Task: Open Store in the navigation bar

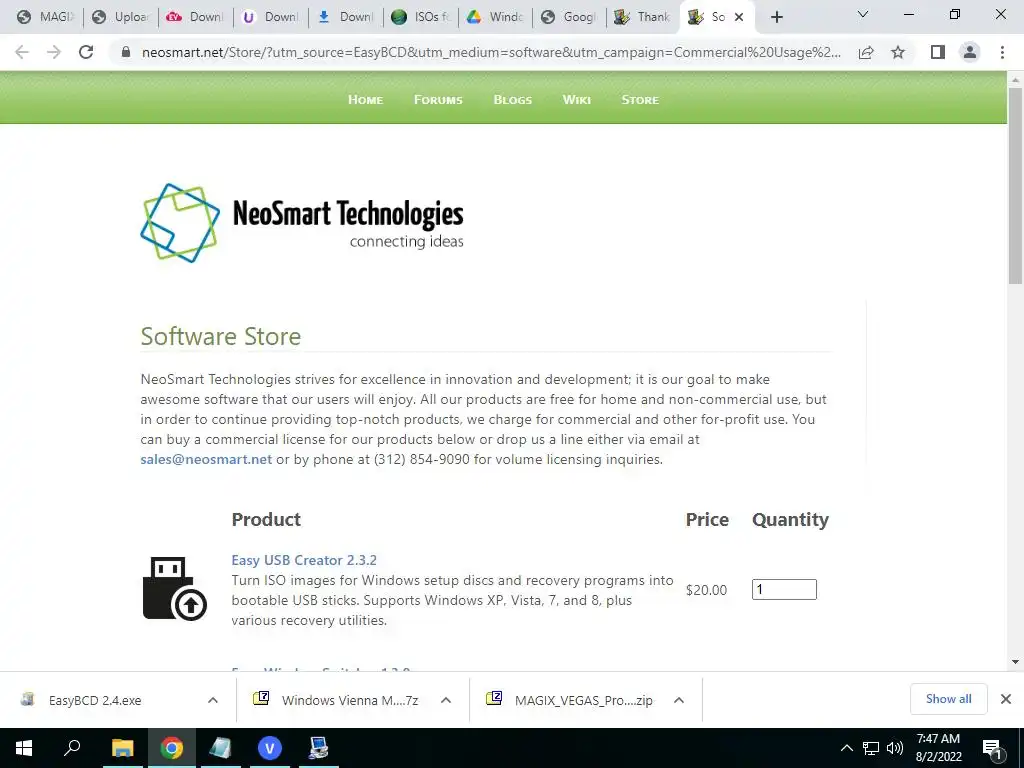Action: pyautogui.click(x=640, y=100)
